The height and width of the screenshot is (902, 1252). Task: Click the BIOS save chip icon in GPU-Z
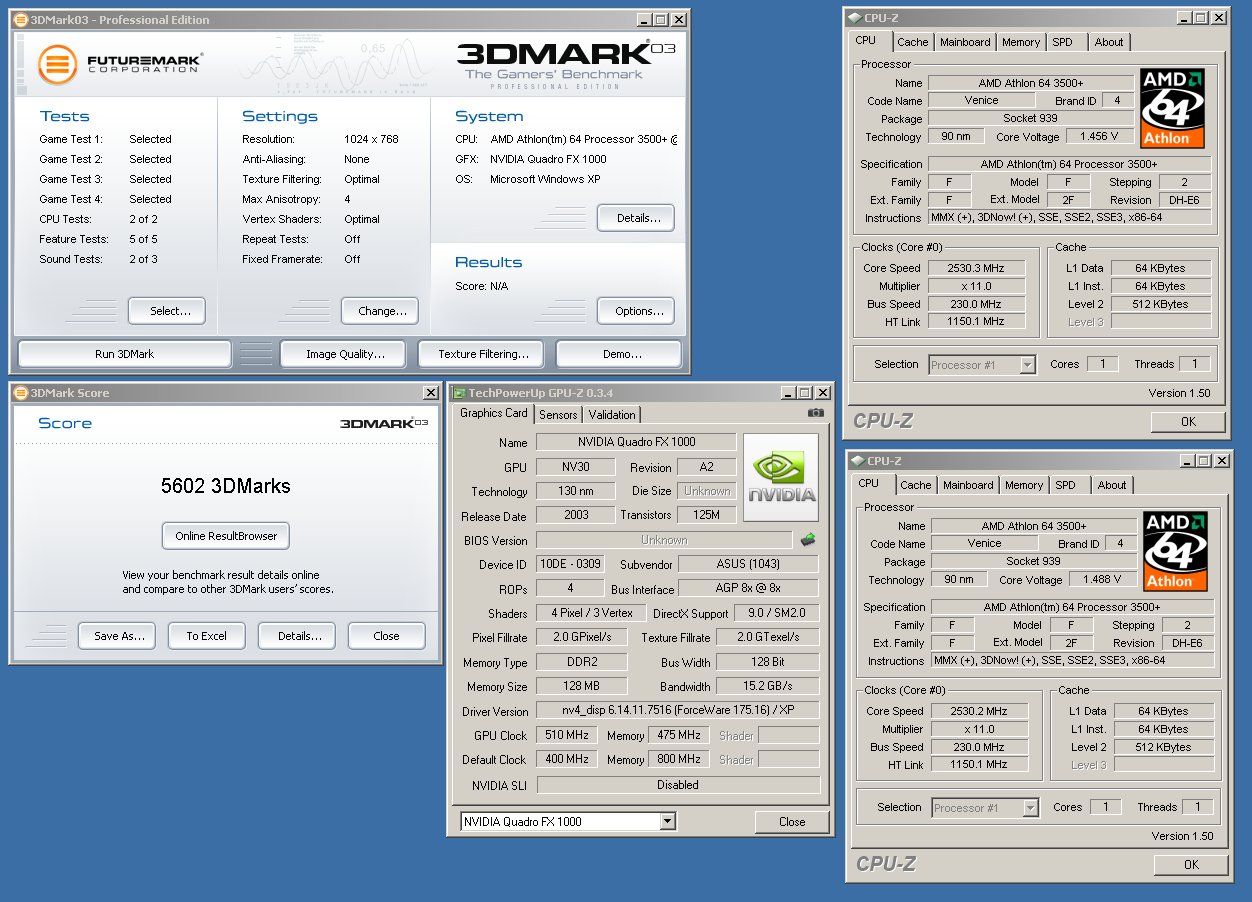tap(808, 540)
